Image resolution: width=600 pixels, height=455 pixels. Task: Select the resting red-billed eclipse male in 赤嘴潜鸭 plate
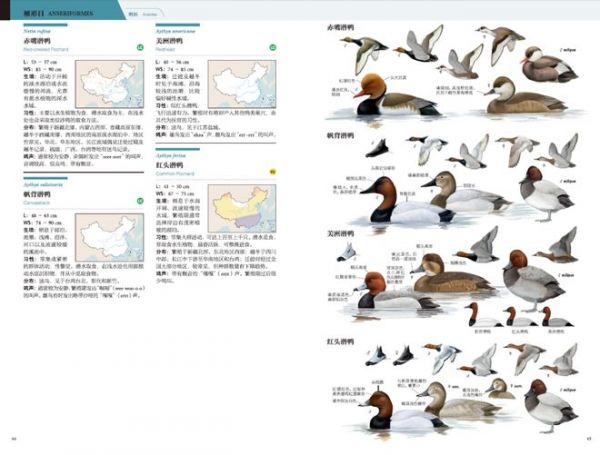tap(548, 65)
